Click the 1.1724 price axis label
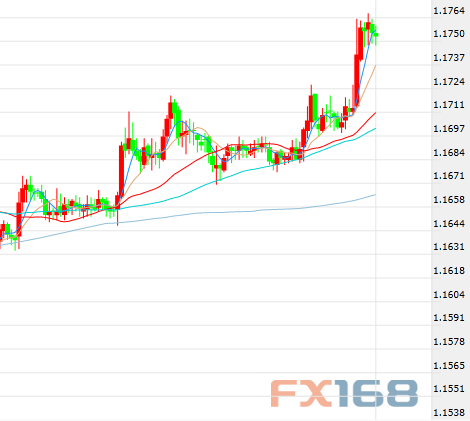470x421 pixels. pos(449,81)
